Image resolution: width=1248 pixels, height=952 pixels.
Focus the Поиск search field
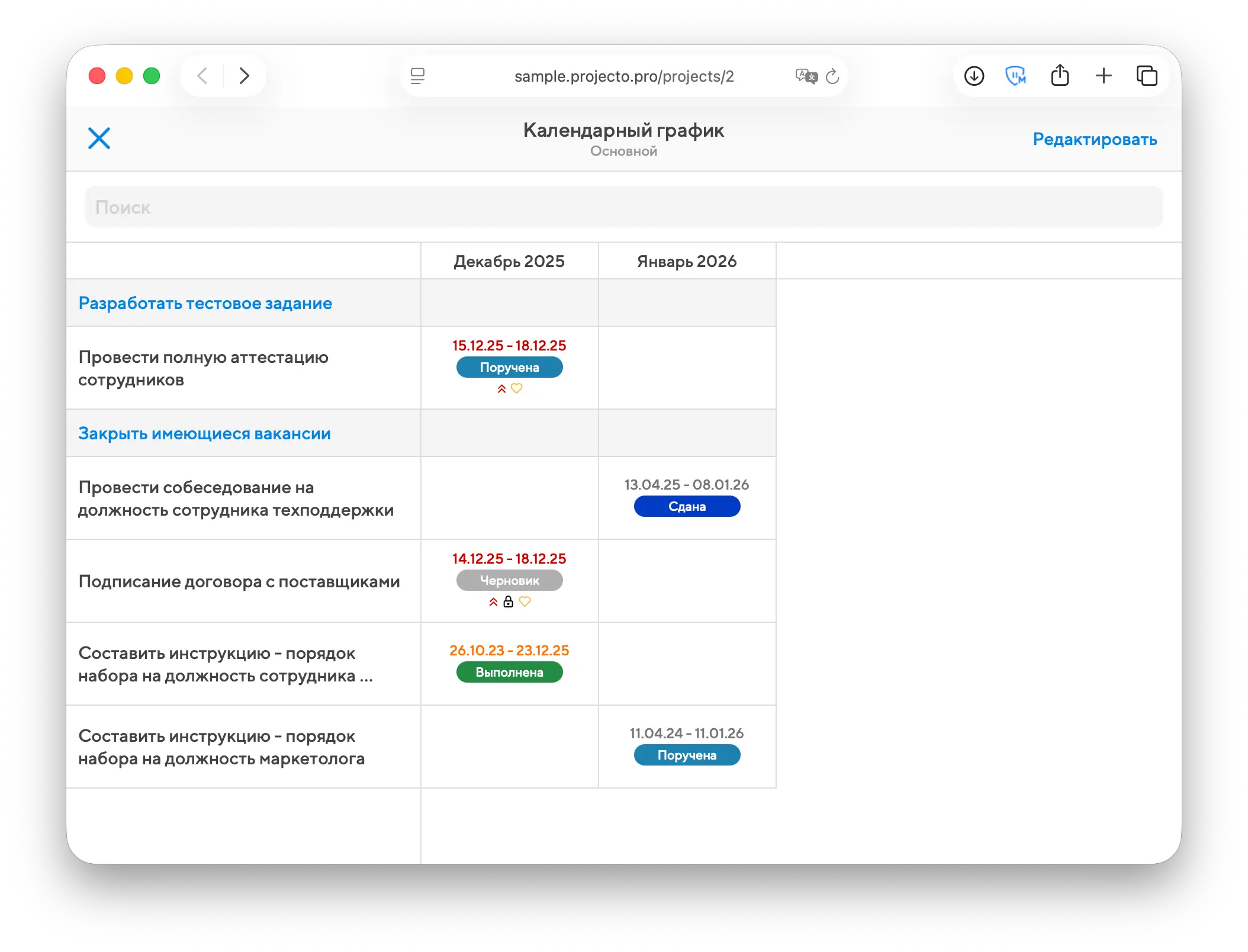(x=623, y=207)
